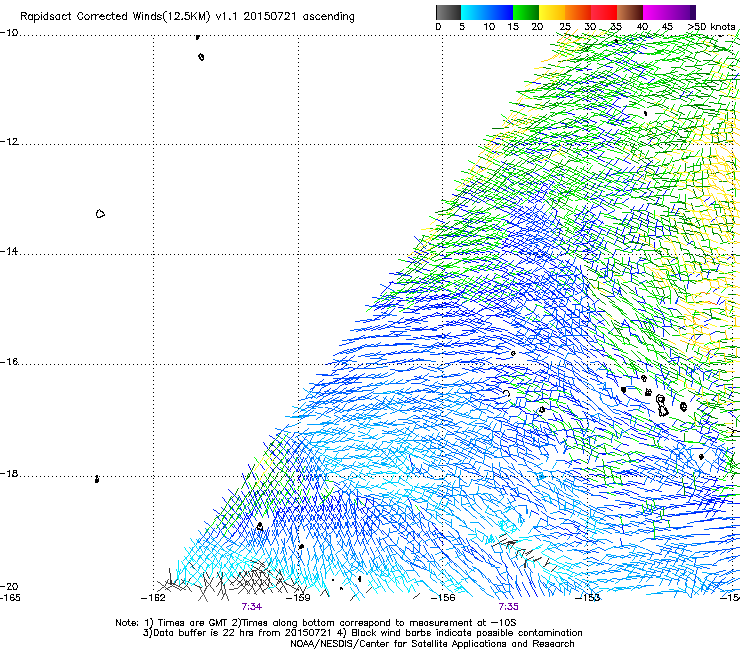Select the "45" legend label under the color bar
This screenshot has width=740, height=650.
point(667,27)
